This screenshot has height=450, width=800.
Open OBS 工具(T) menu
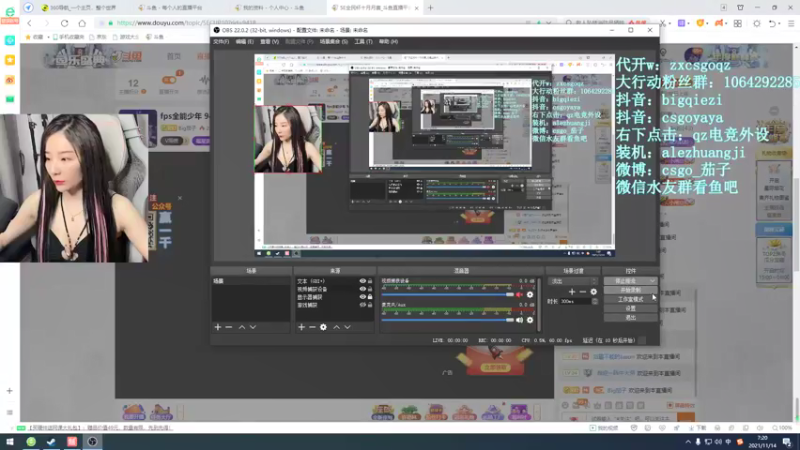click(363, 42)
